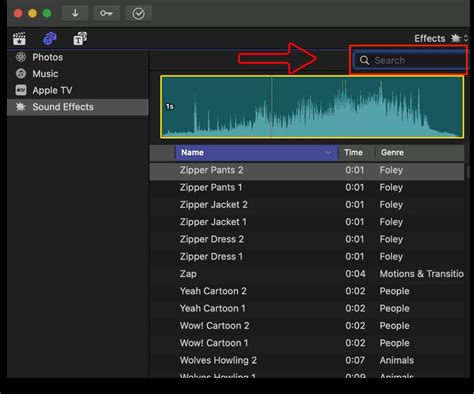Click the Foley genre of Zipper Dress 1
This screenshot has width=474, height=394.
[391, 257]
